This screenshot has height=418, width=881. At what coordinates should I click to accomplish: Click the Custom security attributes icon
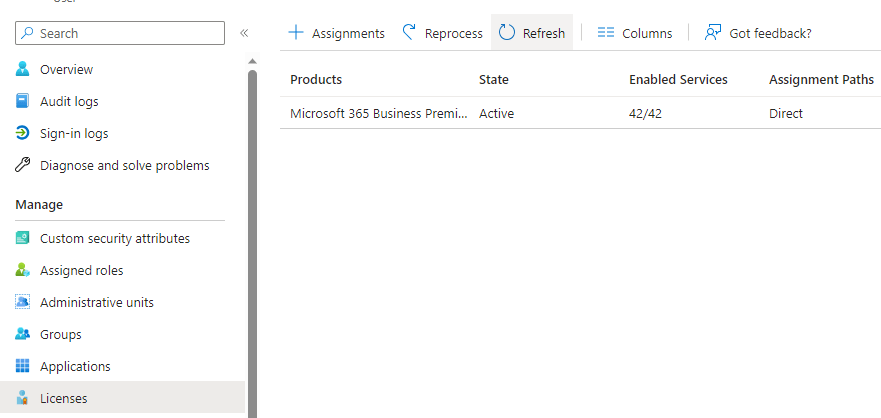23,239
